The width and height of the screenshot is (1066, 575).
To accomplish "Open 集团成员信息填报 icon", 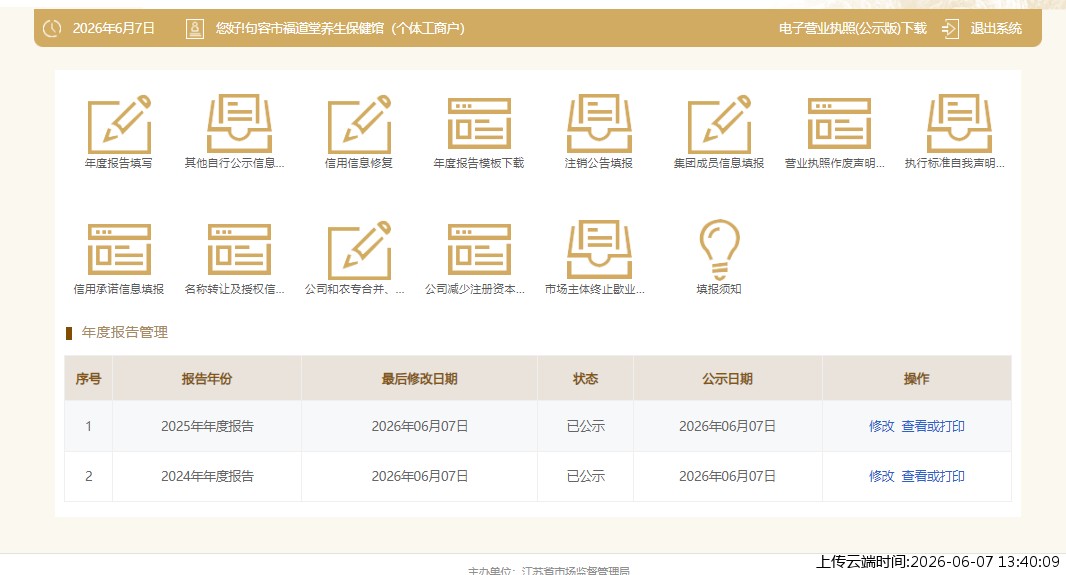I will tap(719, 124).
